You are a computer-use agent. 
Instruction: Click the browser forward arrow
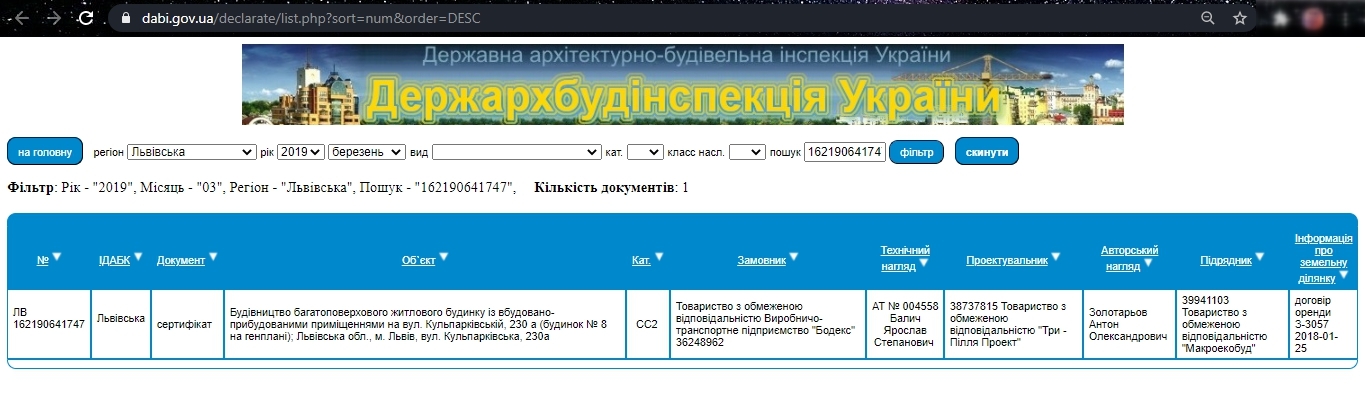tap(54, 18)
